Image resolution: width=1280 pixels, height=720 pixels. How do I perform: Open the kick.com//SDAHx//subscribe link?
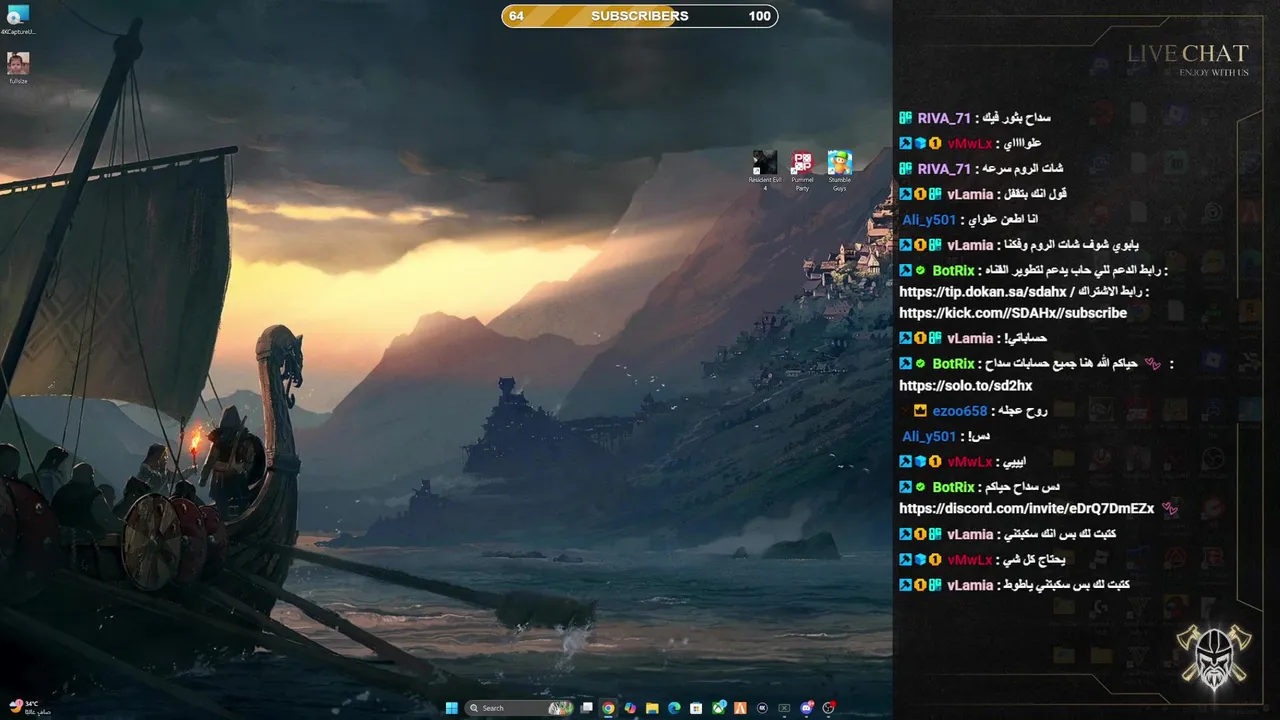[x=1013, y=313]
